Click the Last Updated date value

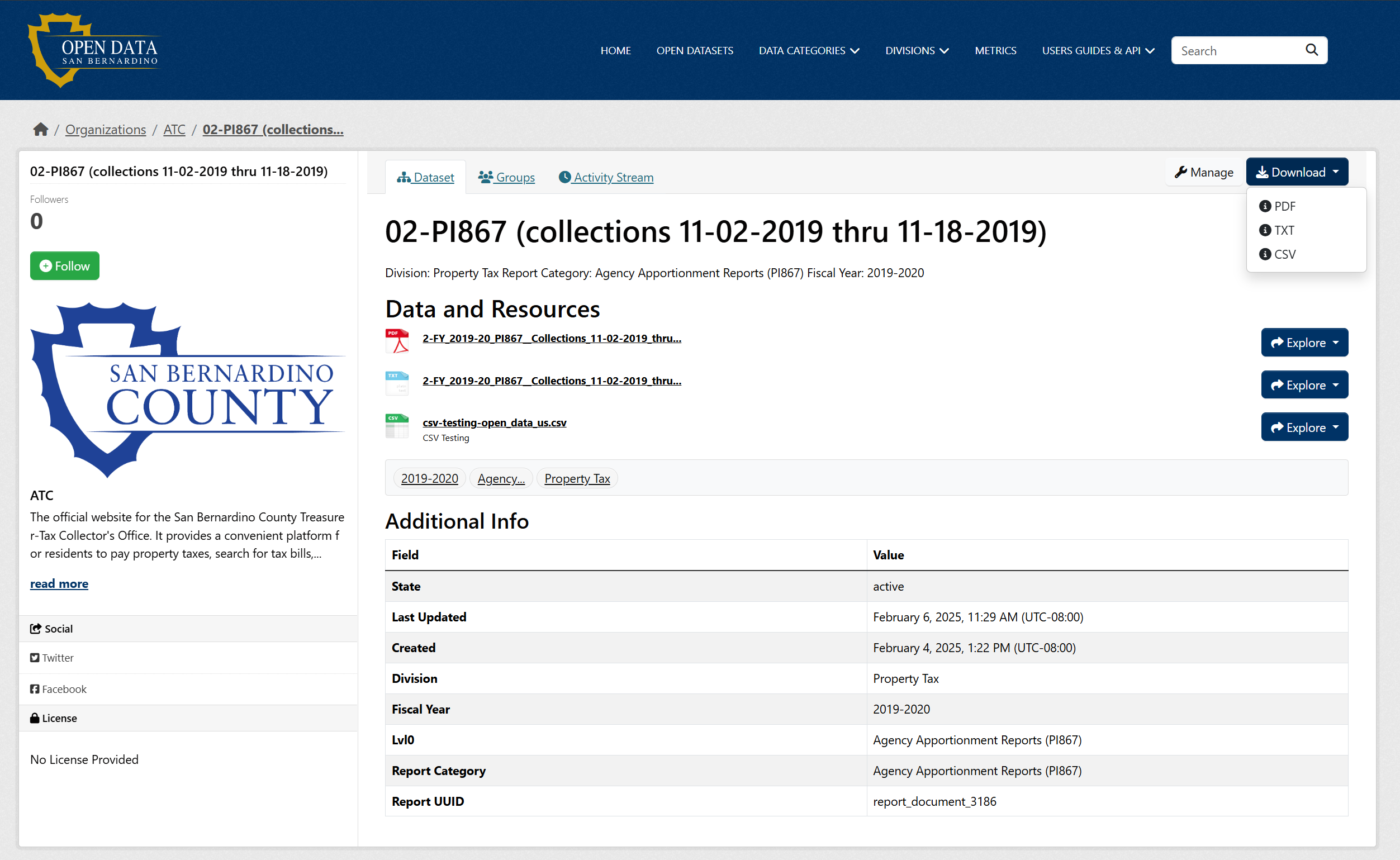click(x=978, y=617)
